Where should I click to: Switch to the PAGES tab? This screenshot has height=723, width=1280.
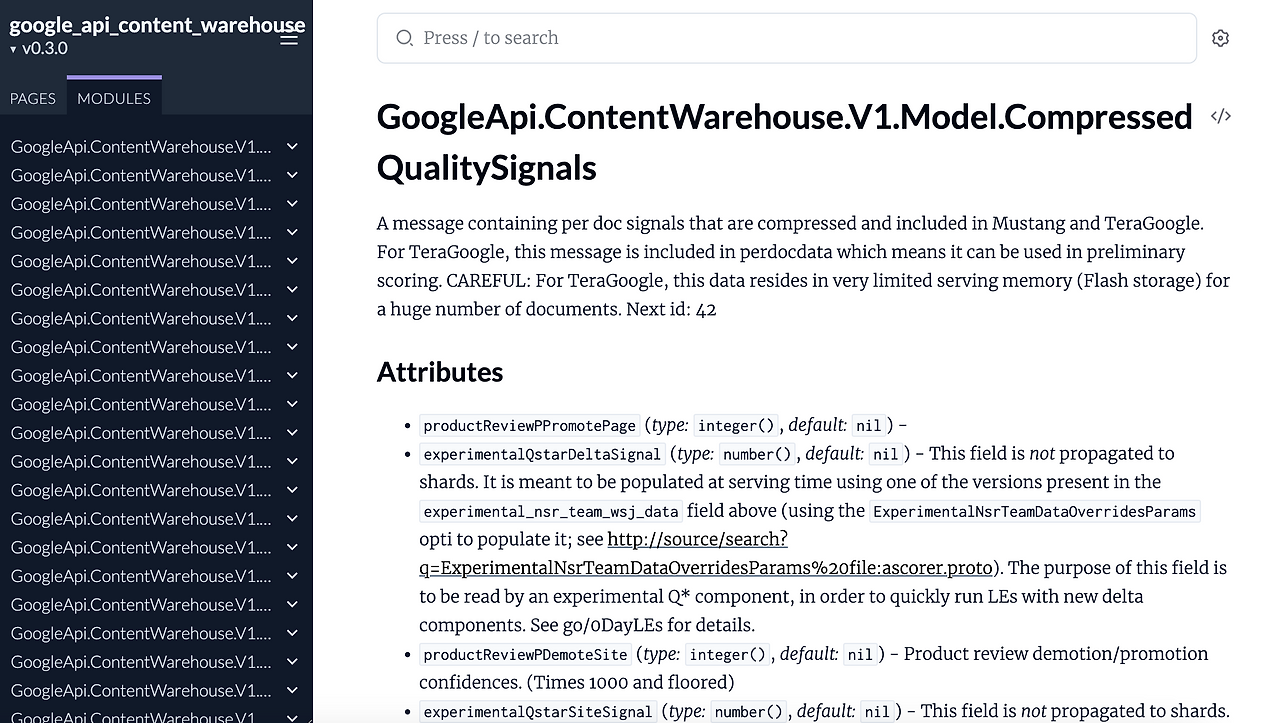pos(33,98)
